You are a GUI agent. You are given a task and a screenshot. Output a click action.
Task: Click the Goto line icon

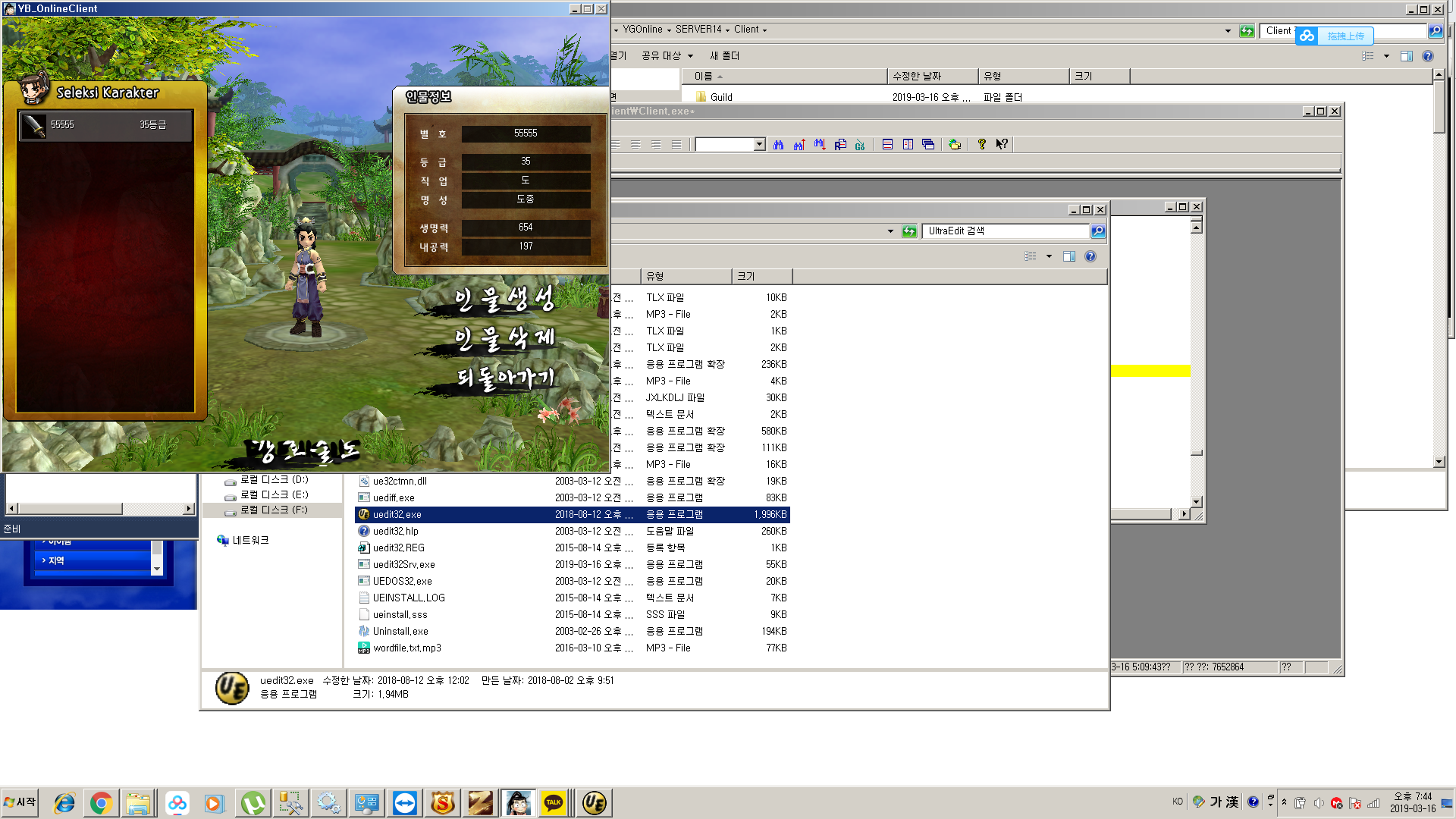tap(860, 144)
